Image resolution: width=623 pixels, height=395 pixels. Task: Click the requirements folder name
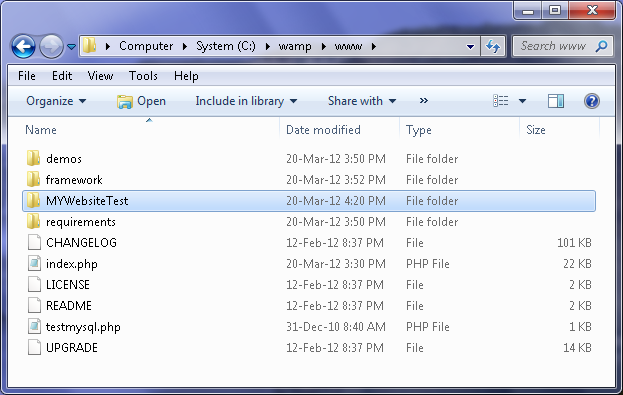click(81, 222)
